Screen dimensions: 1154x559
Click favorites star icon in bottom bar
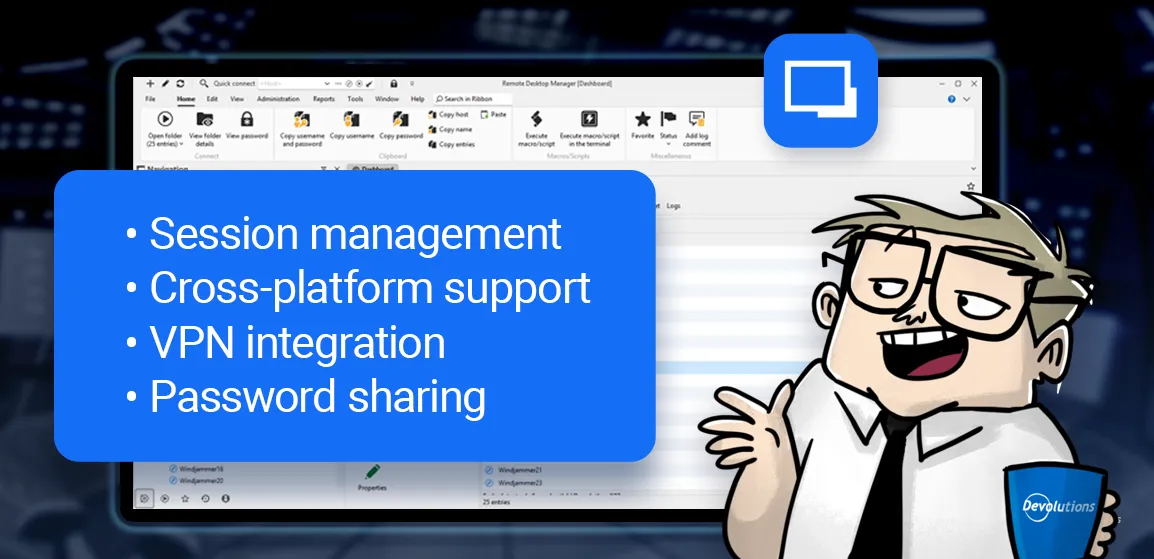[x=185, y=498]
